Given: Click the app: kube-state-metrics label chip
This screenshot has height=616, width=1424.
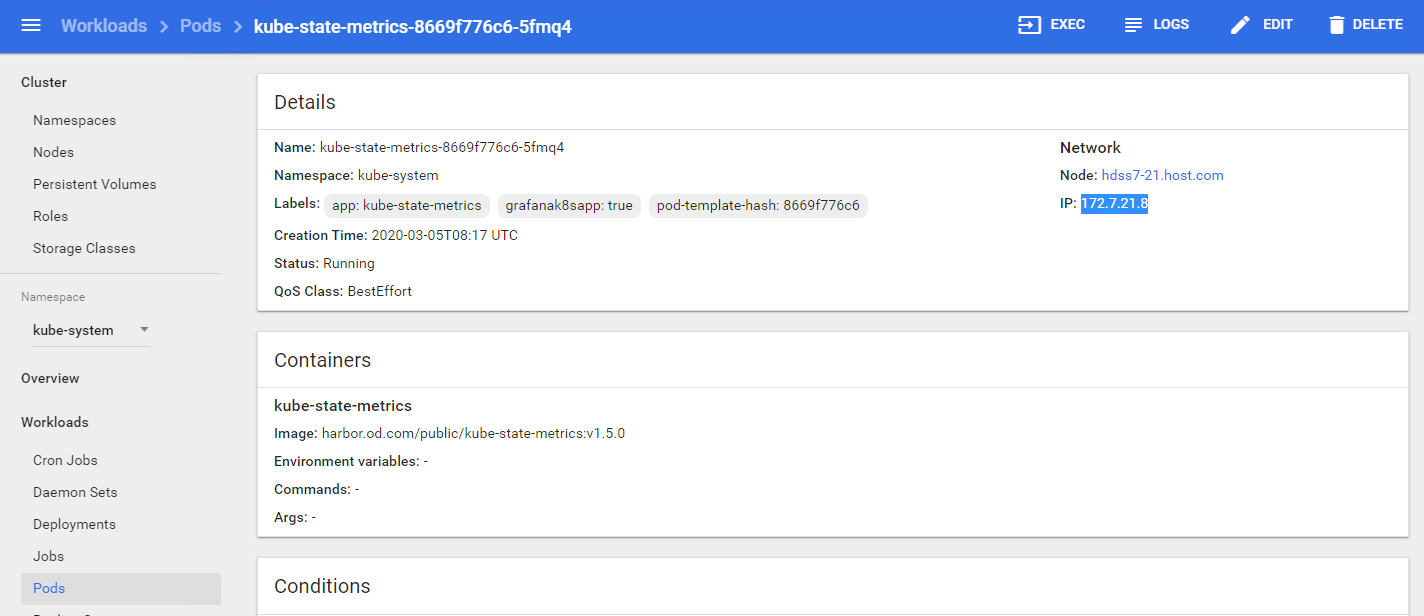Looking at the screenshot, I should (406, 205).
